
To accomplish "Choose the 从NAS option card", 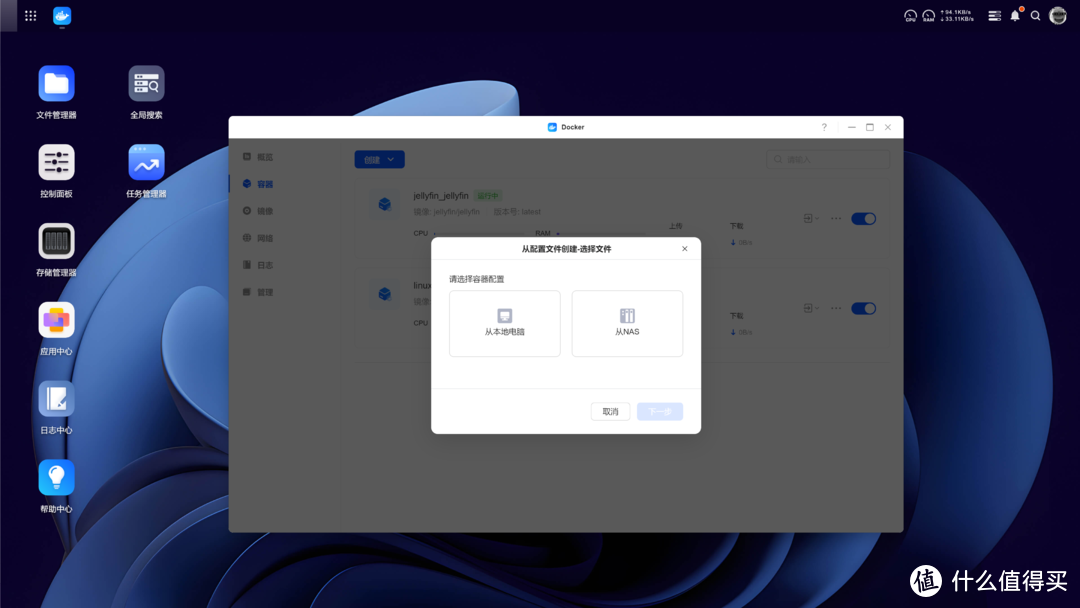I will coord(627,324).
